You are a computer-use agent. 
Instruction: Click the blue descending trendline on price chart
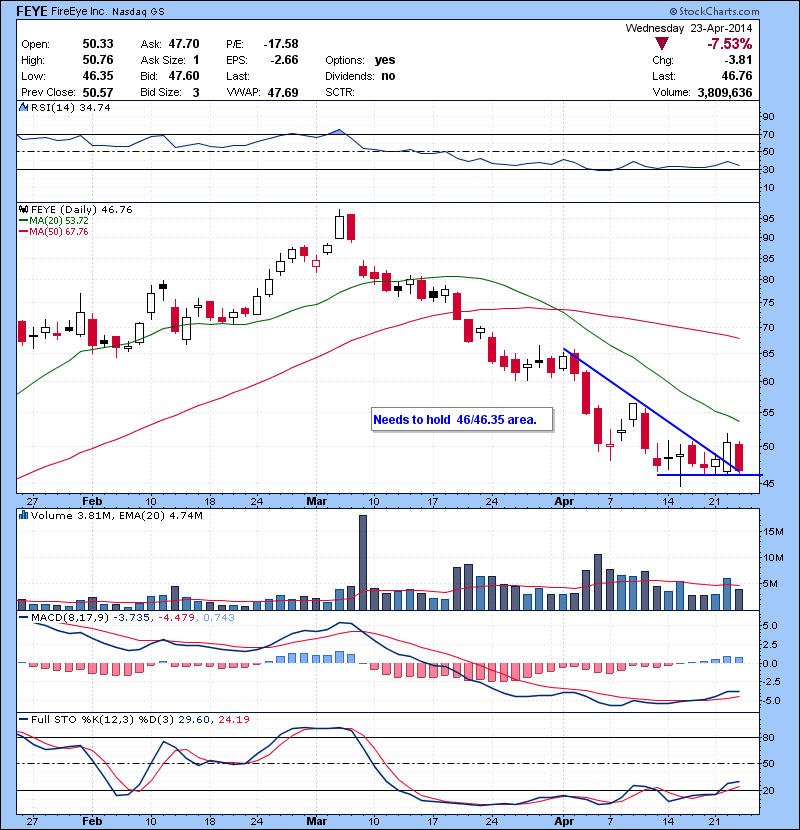[x=651, y=410]
